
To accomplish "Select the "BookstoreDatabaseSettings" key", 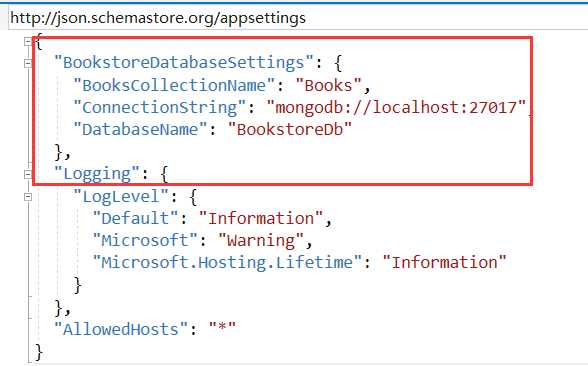I will coord(184,62).
